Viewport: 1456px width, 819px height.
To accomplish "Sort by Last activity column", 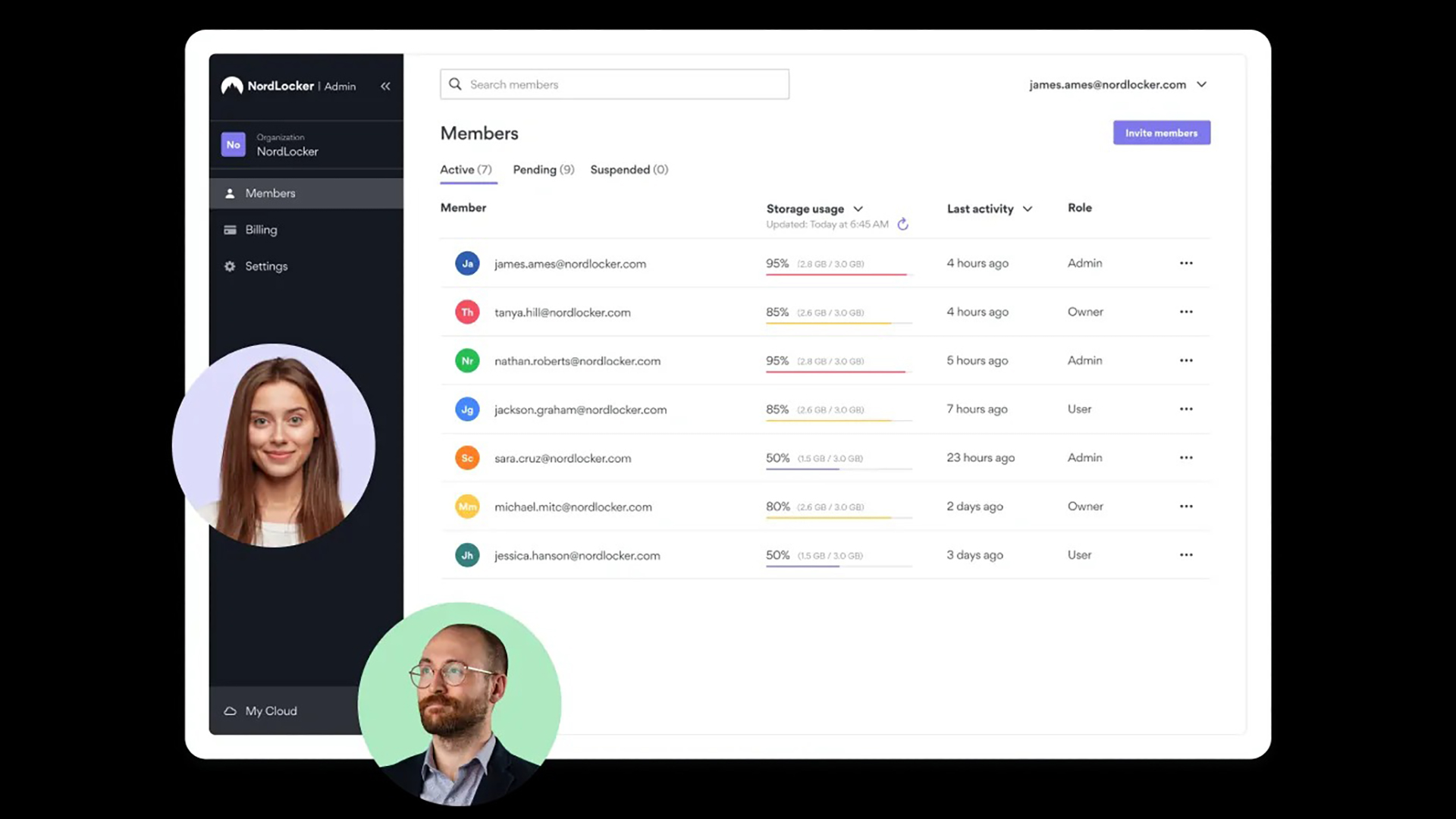I will point(990,209).
